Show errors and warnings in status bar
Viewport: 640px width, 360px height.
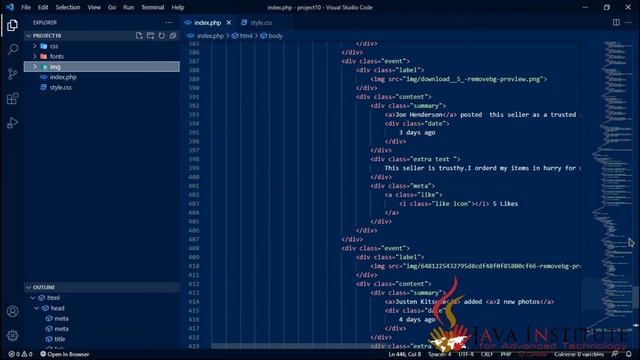coord(20,354)
